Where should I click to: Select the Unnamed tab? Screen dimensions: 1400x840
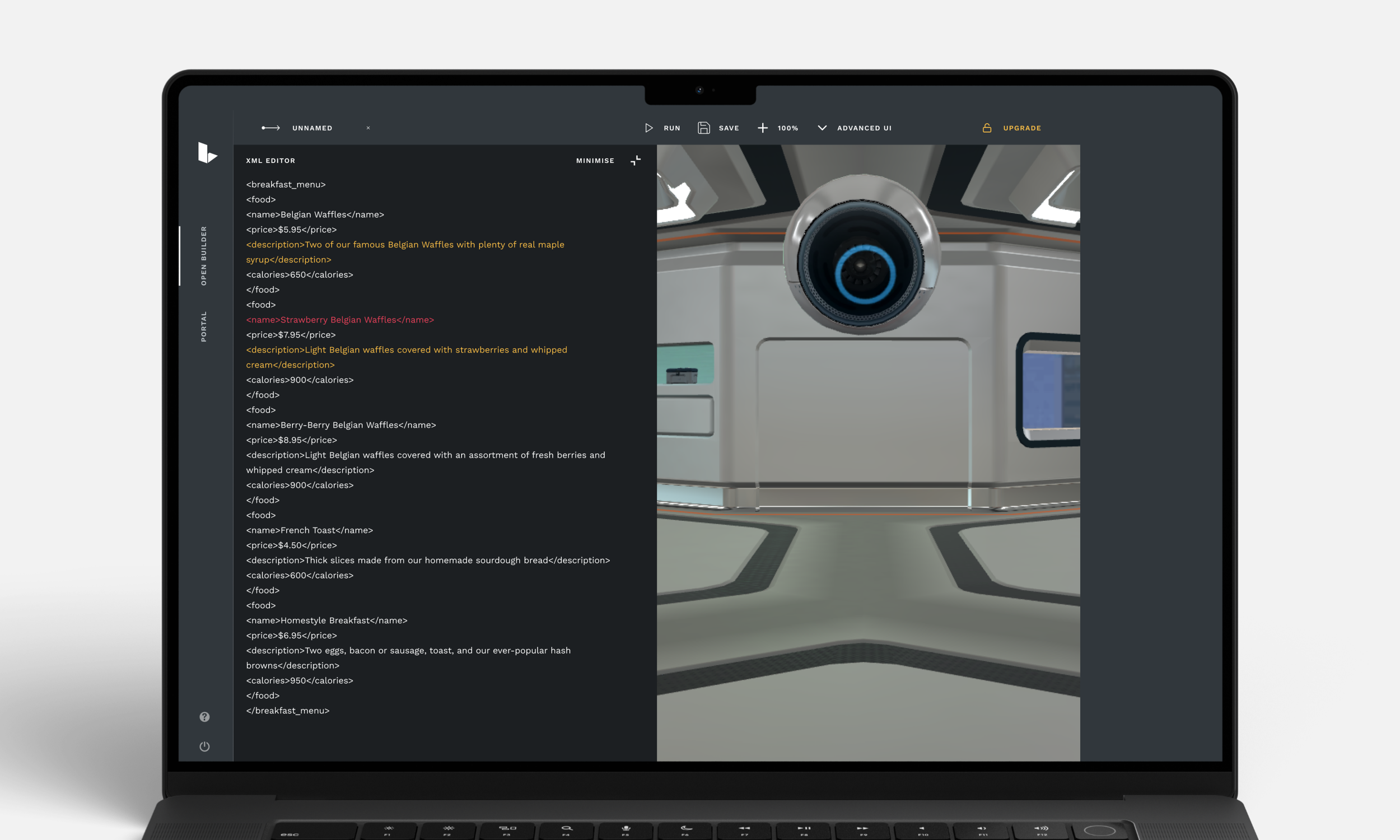tap(312, 128)
